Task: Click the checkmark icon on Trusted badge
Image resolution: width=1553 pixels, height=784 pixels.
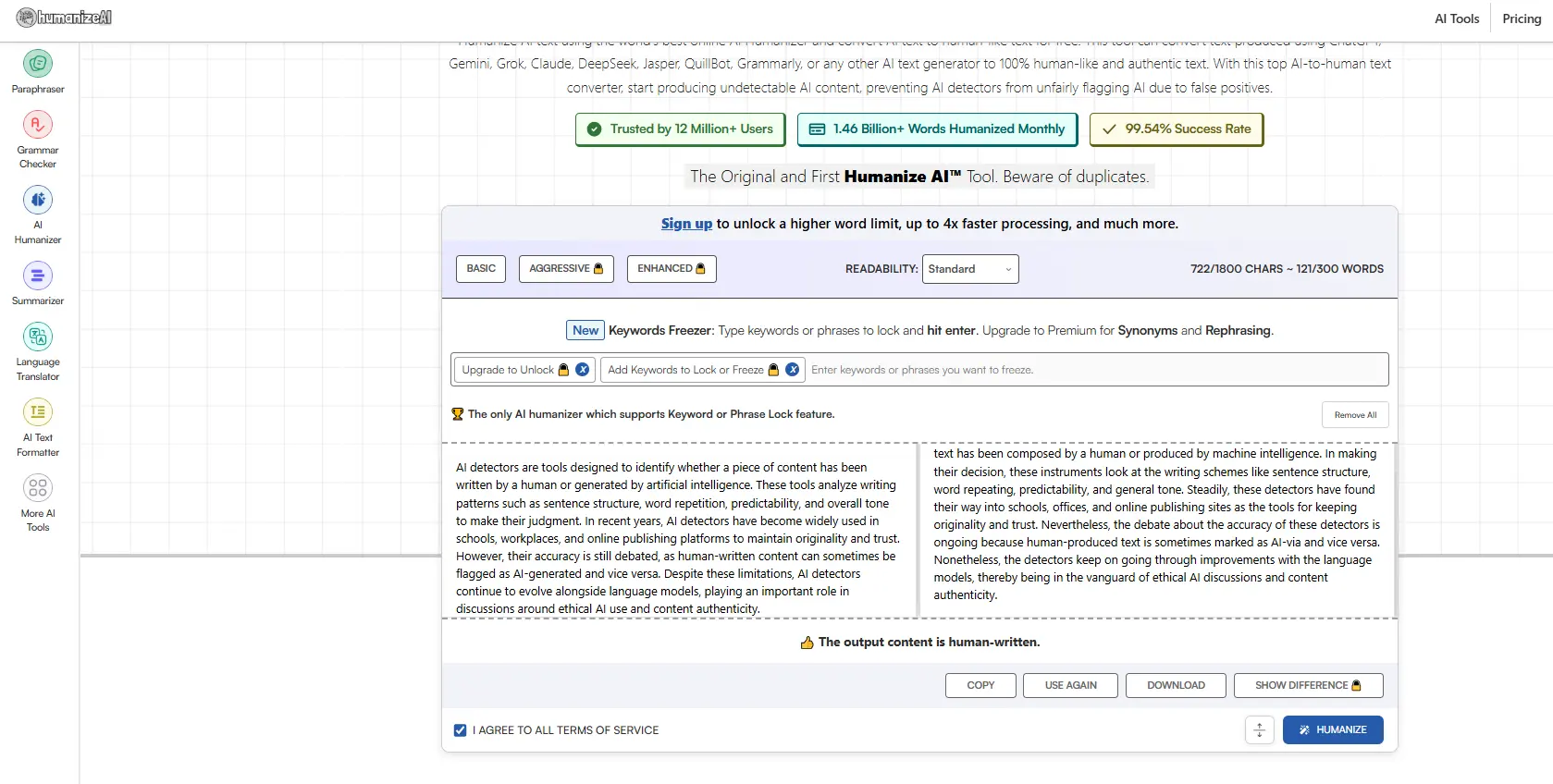Action: click(594, 129)
